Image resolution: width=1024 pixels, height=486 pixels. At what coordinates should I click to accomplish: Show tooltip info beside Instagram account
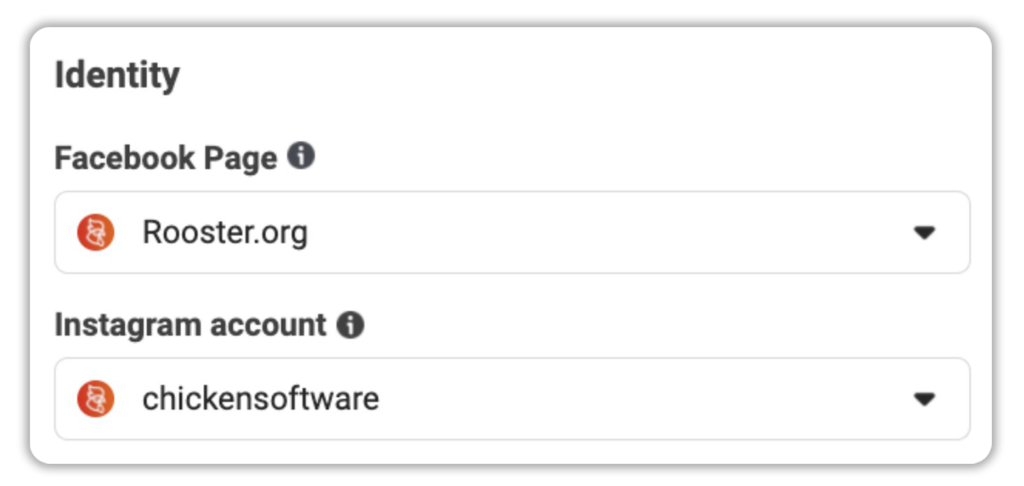[x=350, y=325]
